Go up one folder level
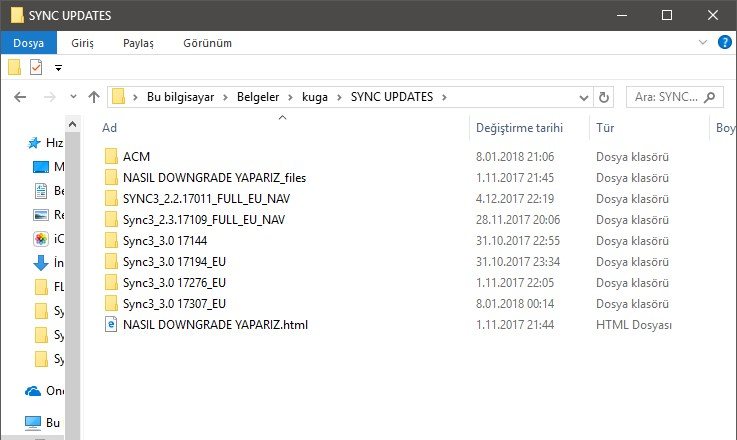Screen dimensions: 737x440 click(x=94, y=97)
